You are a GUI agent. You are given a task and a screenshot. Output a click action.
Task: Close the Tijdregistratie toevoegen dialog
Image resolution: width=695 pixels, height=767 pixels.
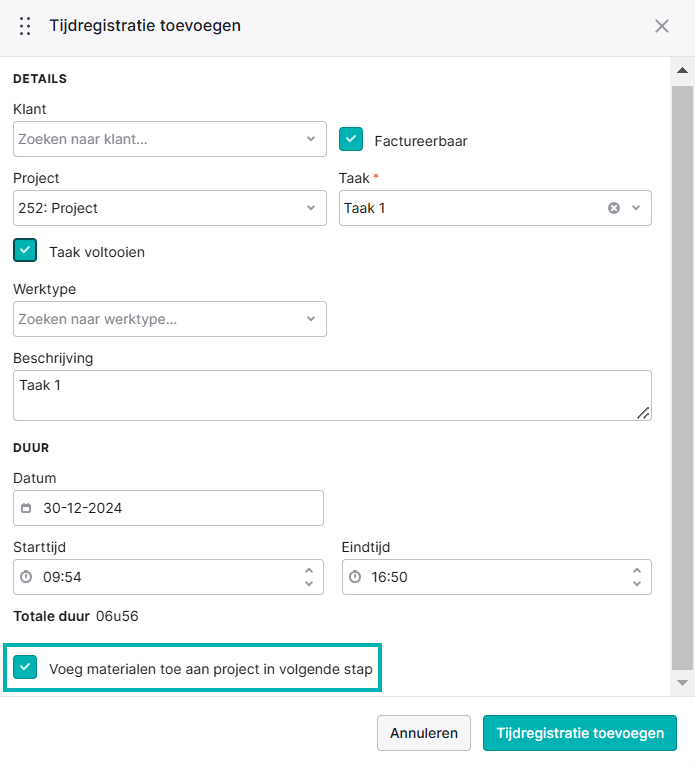click(x=662, y=26)
